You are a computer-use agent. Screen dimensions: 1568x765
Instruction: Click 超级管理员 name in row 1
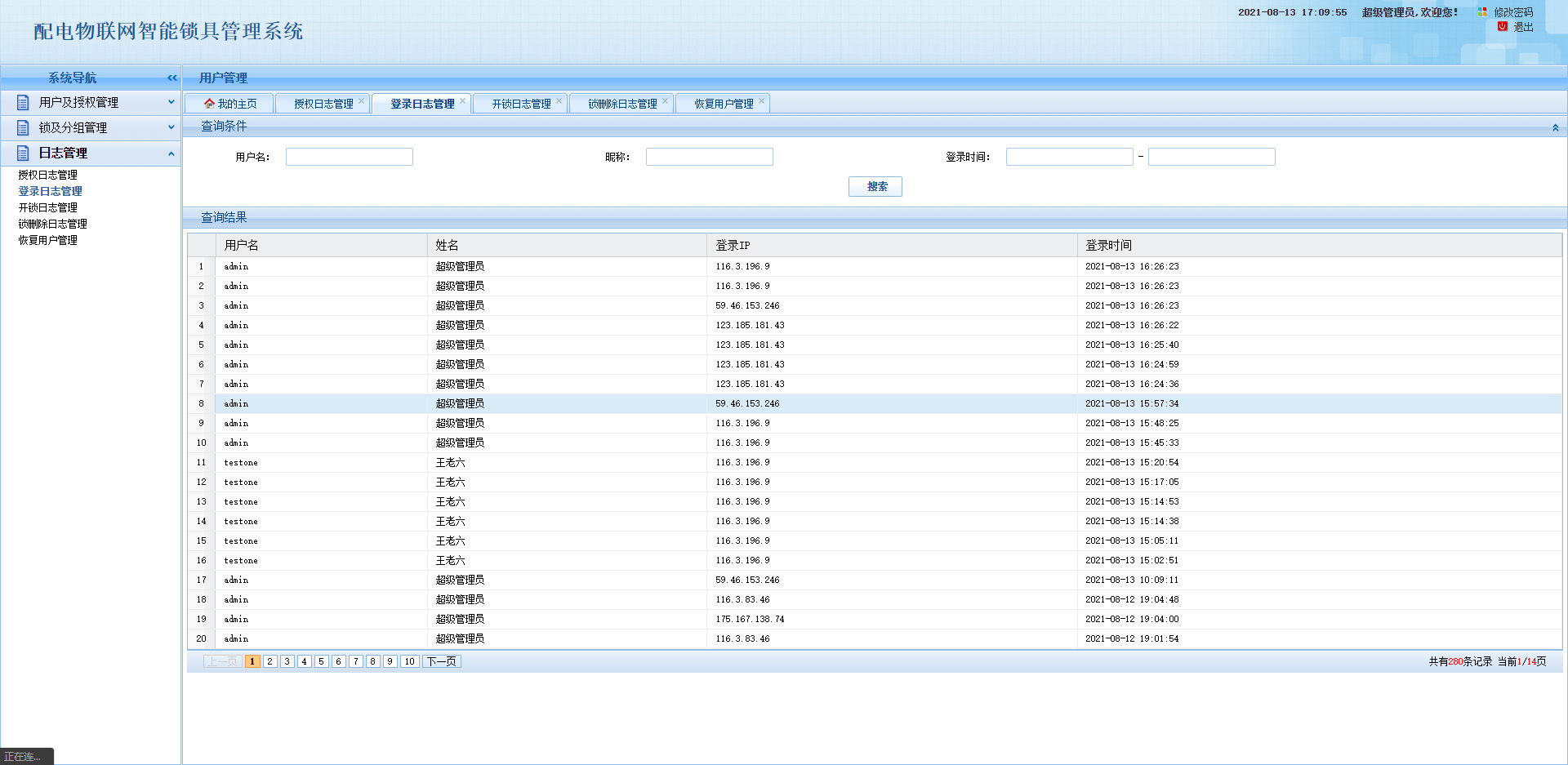coord(460,266)
